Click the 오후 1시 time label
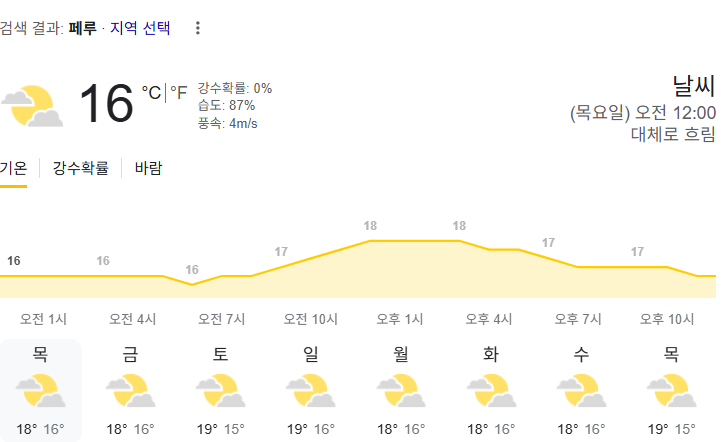721x442 pixels. (400, 319)
